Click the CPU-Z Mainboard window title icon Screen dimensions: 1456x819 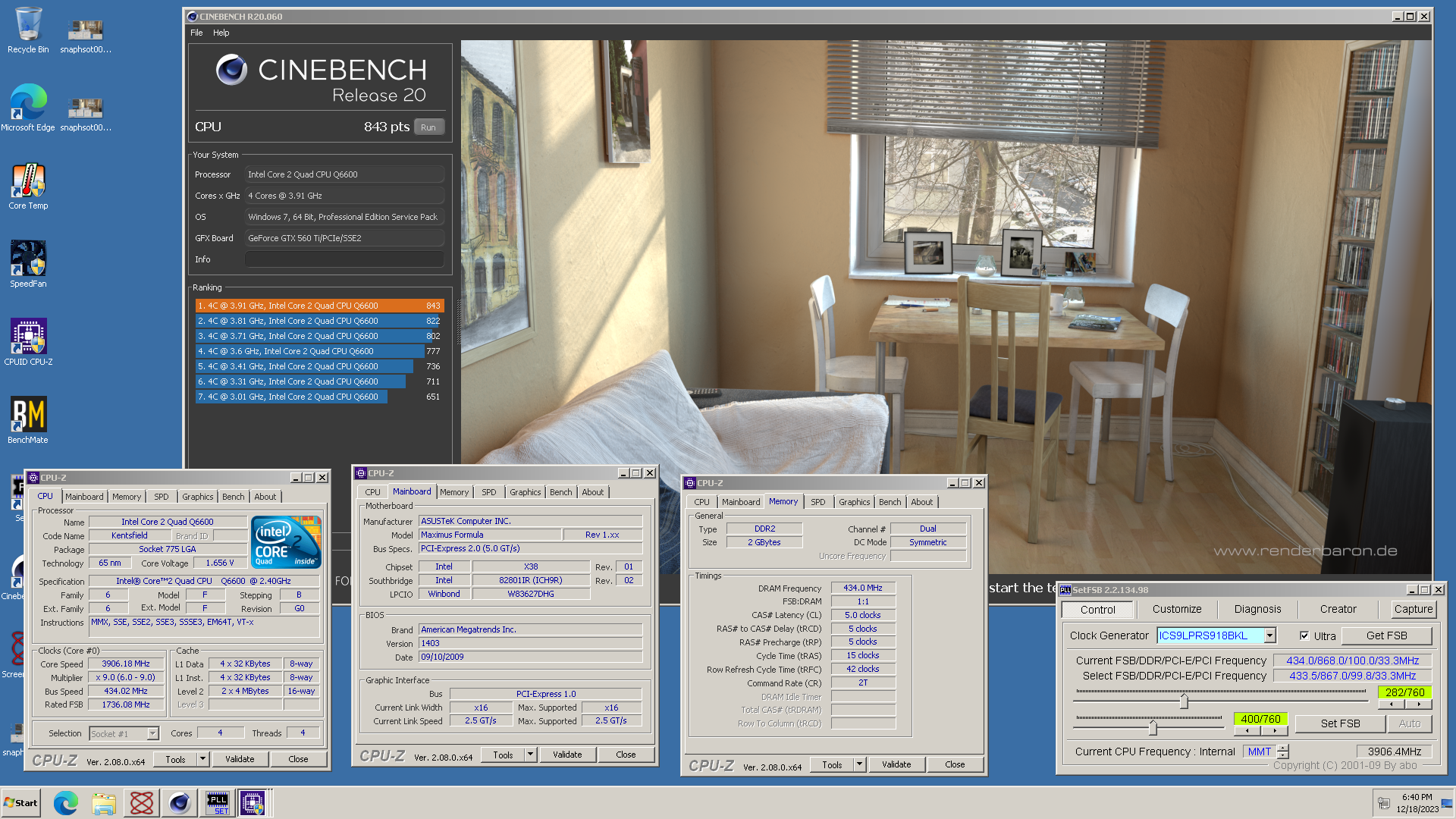pos(361,473)
